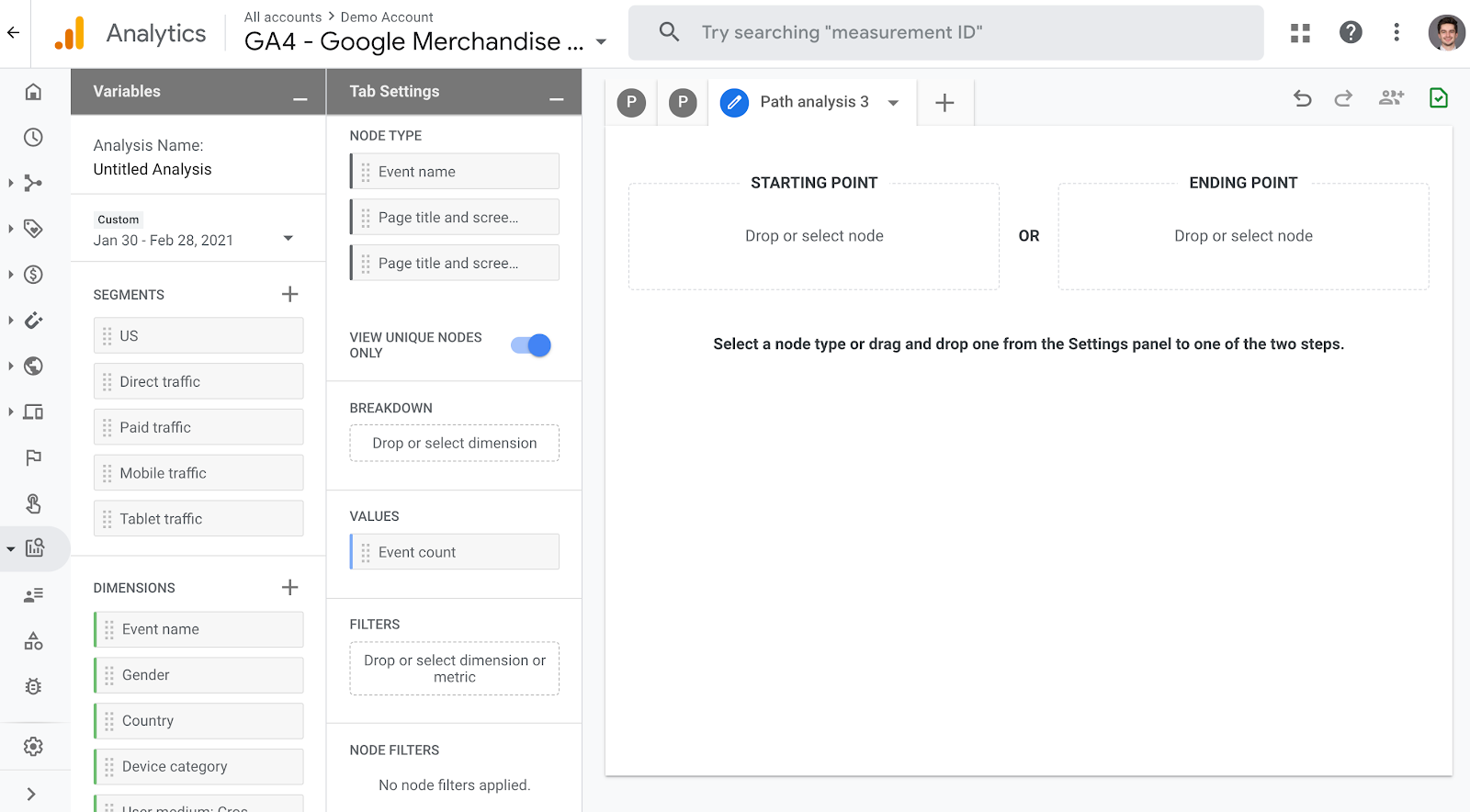Viewport: 1470px width, 812px height.
Task: Select the Country dimension
Action: point(198,721)
